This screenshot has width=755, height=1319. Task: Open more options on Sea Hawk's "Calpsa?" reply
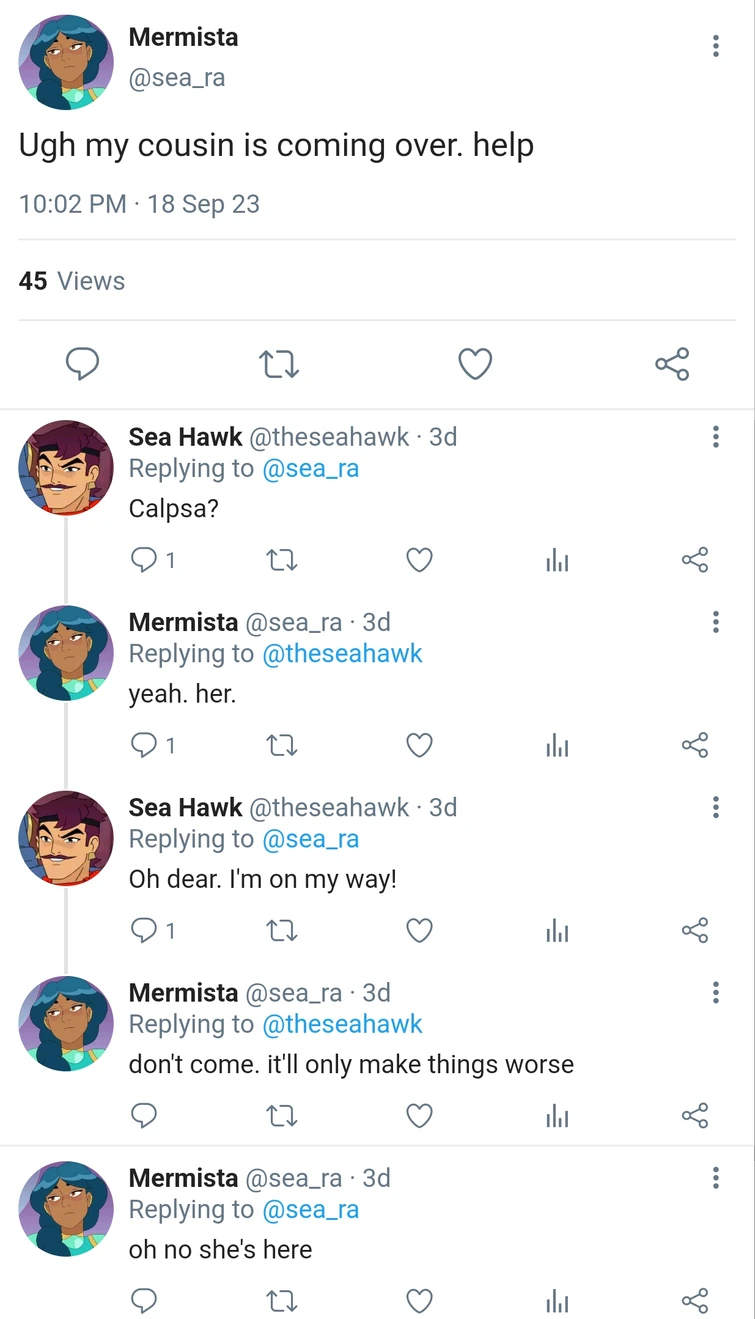716,437
